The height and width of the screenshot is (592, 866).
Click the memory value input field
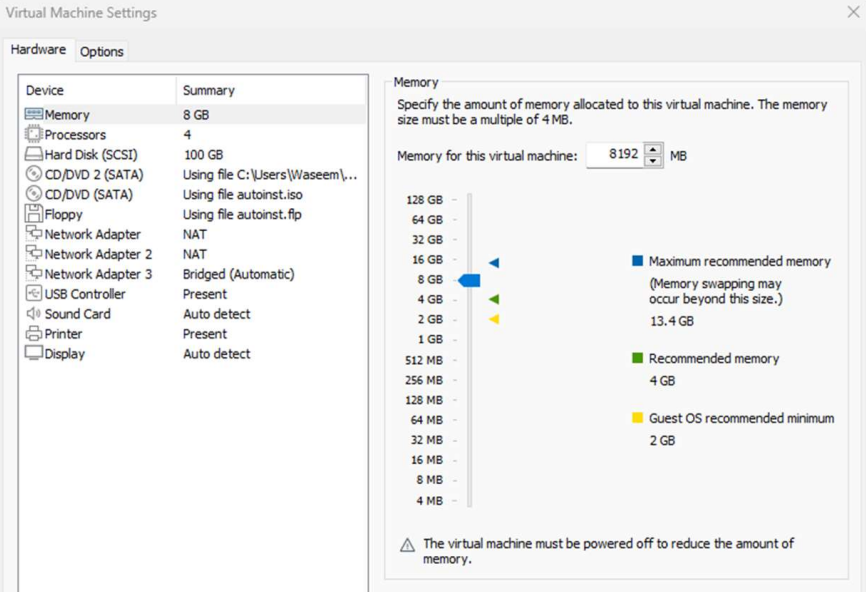[614, 155]
